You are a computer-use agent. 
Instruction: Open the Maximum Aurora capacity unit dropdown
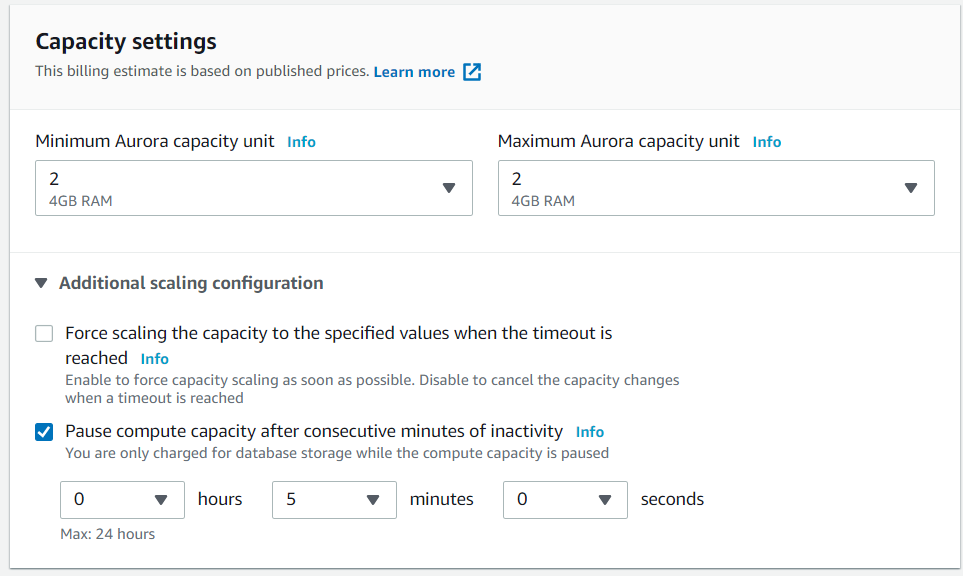[715, 187]
